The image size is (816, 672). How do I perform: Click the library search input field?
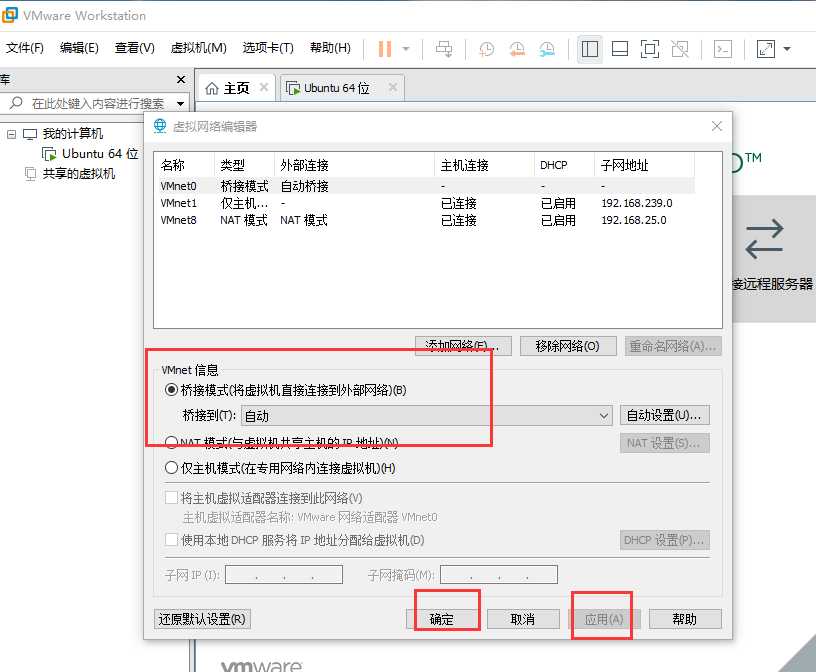pos(98,103)
